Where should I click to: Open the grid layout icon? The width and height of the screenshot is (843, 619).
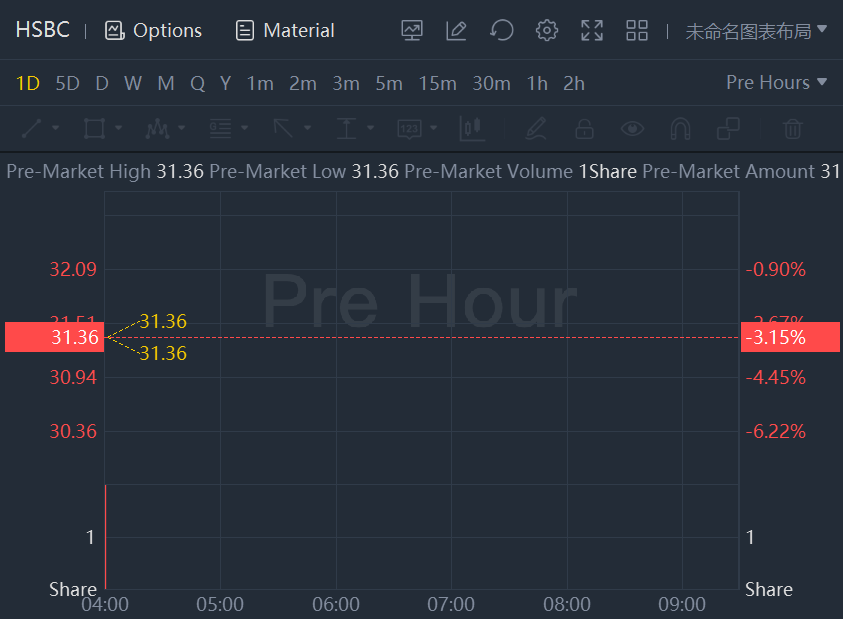pyautogui.click(x=637, y=31)
